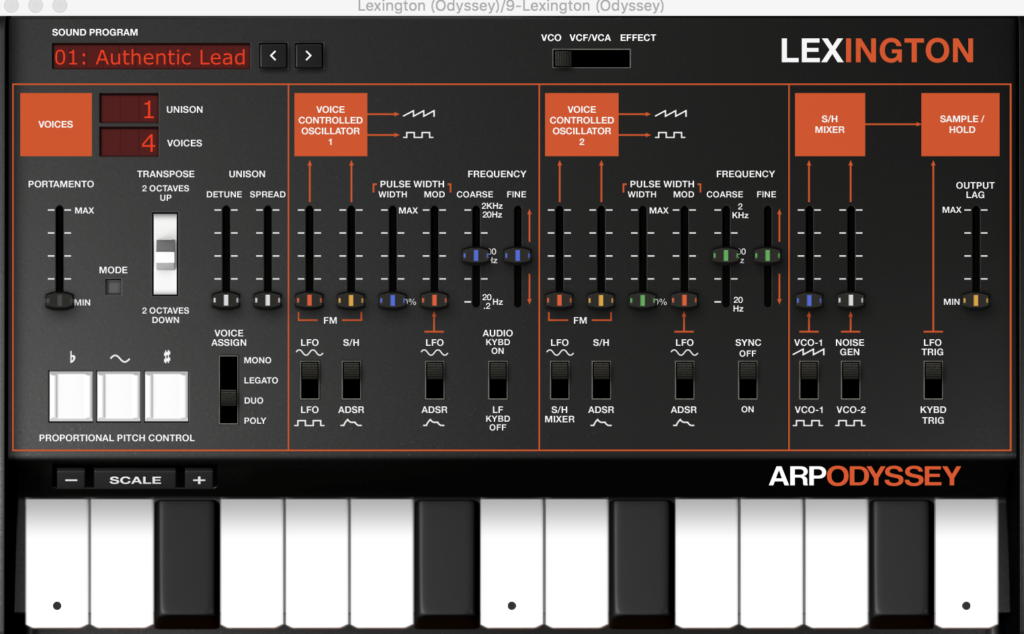Switch to the VCF/VCA panel section

pyautogui.click(x=591, y=59)
